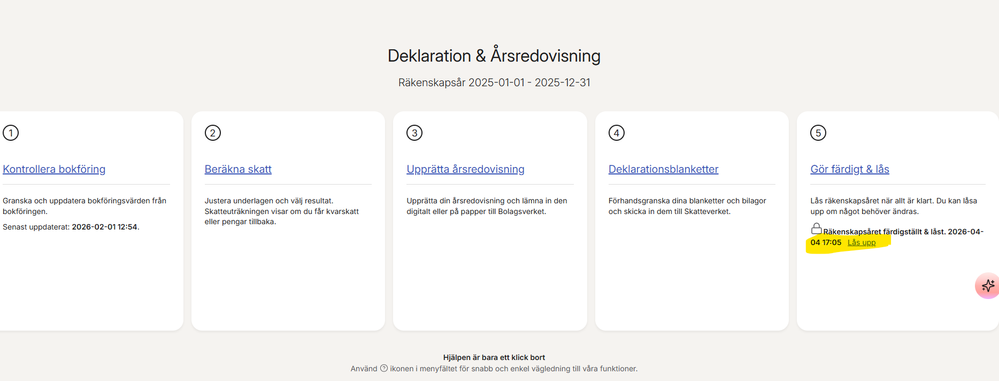Click the step 4 circled number

pyautogui.click(x=616, y=133)
